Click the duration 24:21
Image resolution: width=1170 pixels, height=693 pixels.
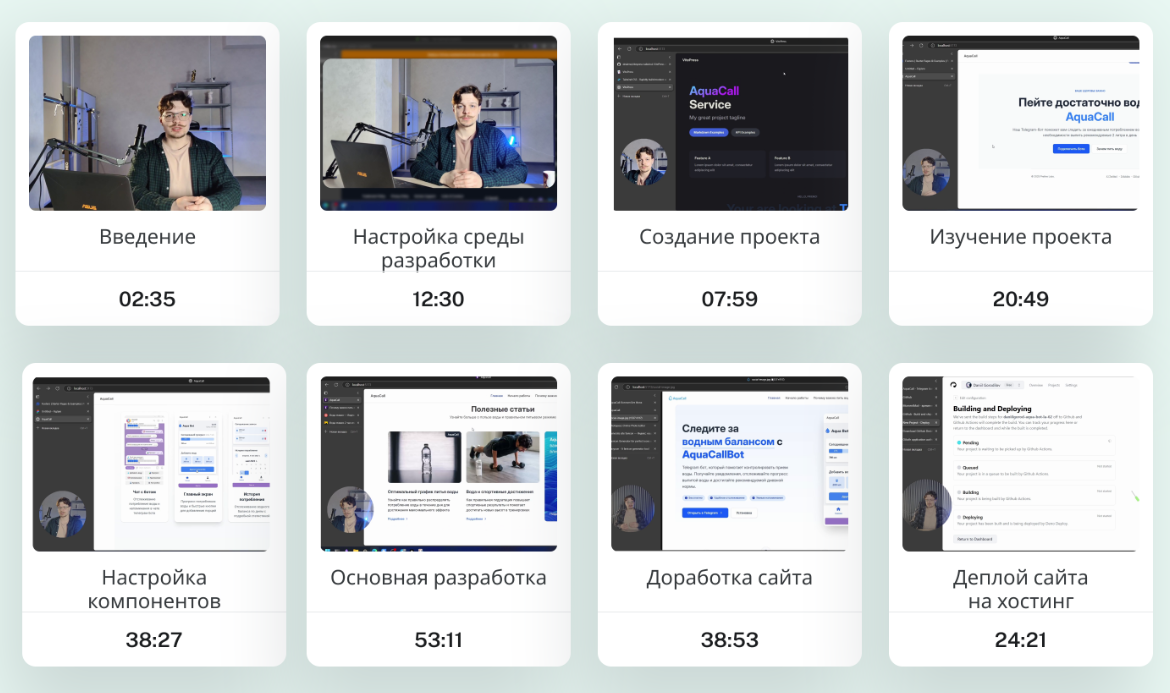[1020, 640]
